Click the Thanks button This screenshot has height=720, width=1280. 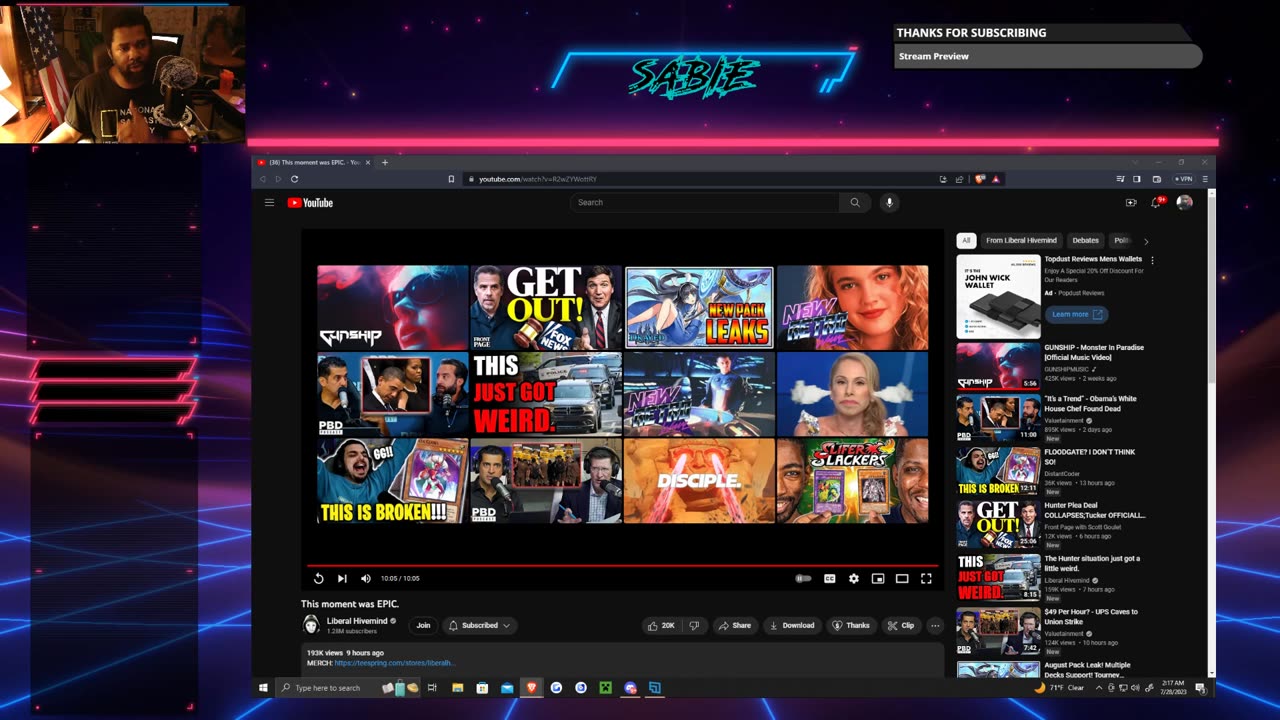(x=851, y=625)
